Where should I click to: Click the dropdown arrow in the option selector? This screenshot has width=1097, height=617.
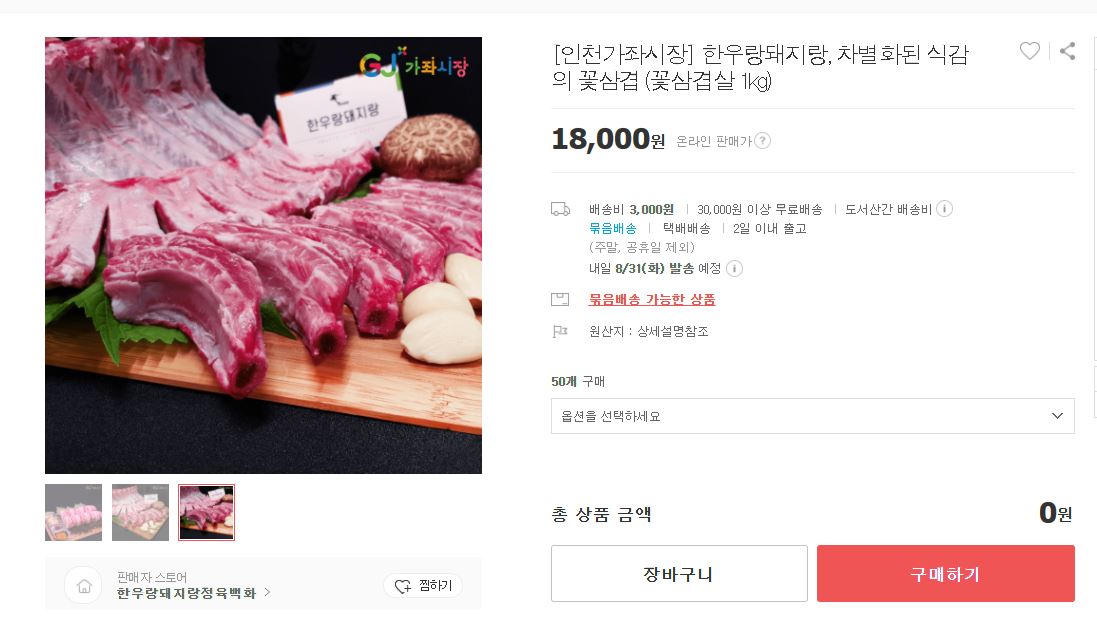[1057, 416]
